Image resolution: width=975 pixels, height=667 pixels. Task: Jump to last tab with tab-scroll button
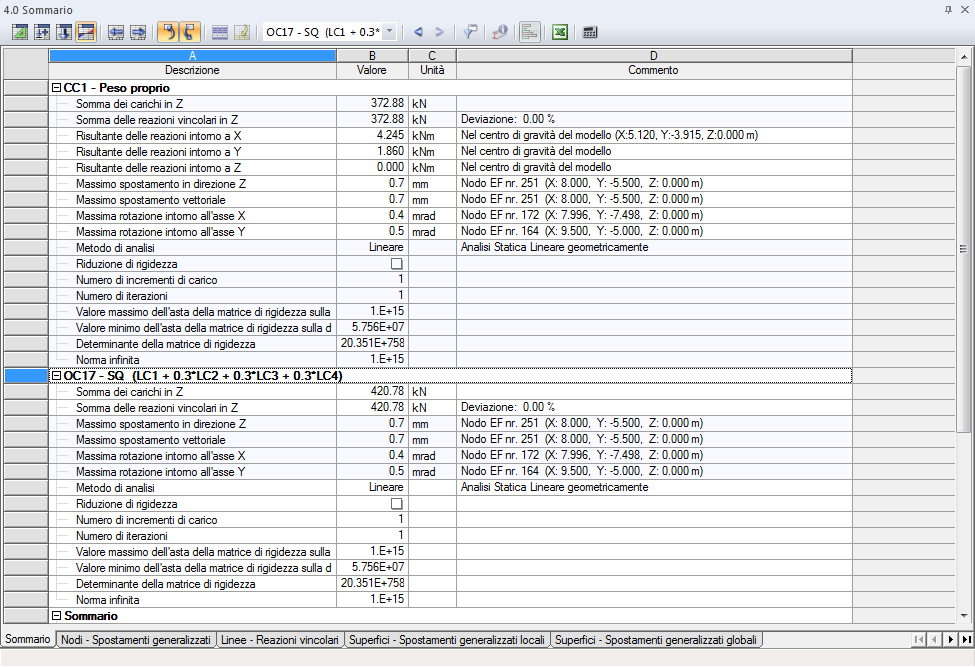[966, 640]
